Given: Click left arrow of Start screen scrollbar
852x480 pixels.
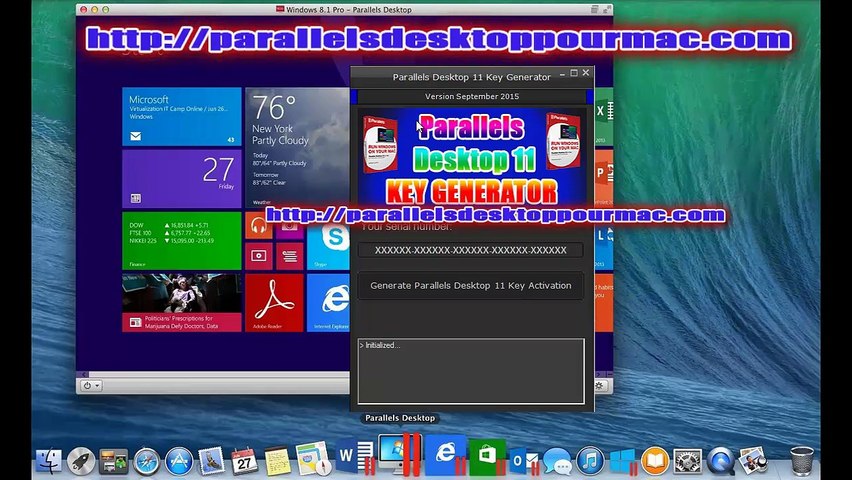Looking at the screenshot, I should tap(84, 374).
